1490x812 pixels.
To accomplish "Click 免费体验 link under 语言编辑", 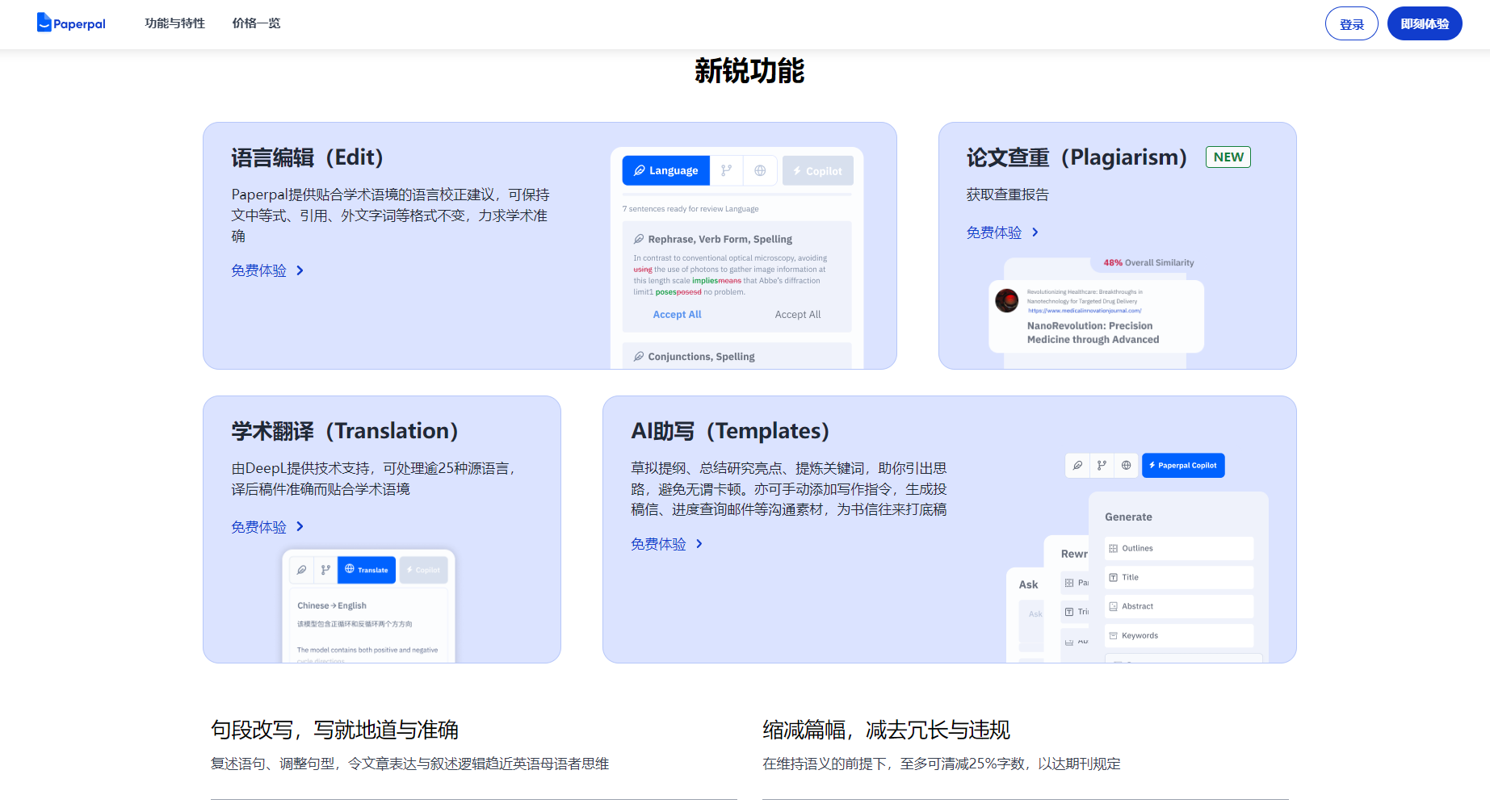I will pos(259,270).
